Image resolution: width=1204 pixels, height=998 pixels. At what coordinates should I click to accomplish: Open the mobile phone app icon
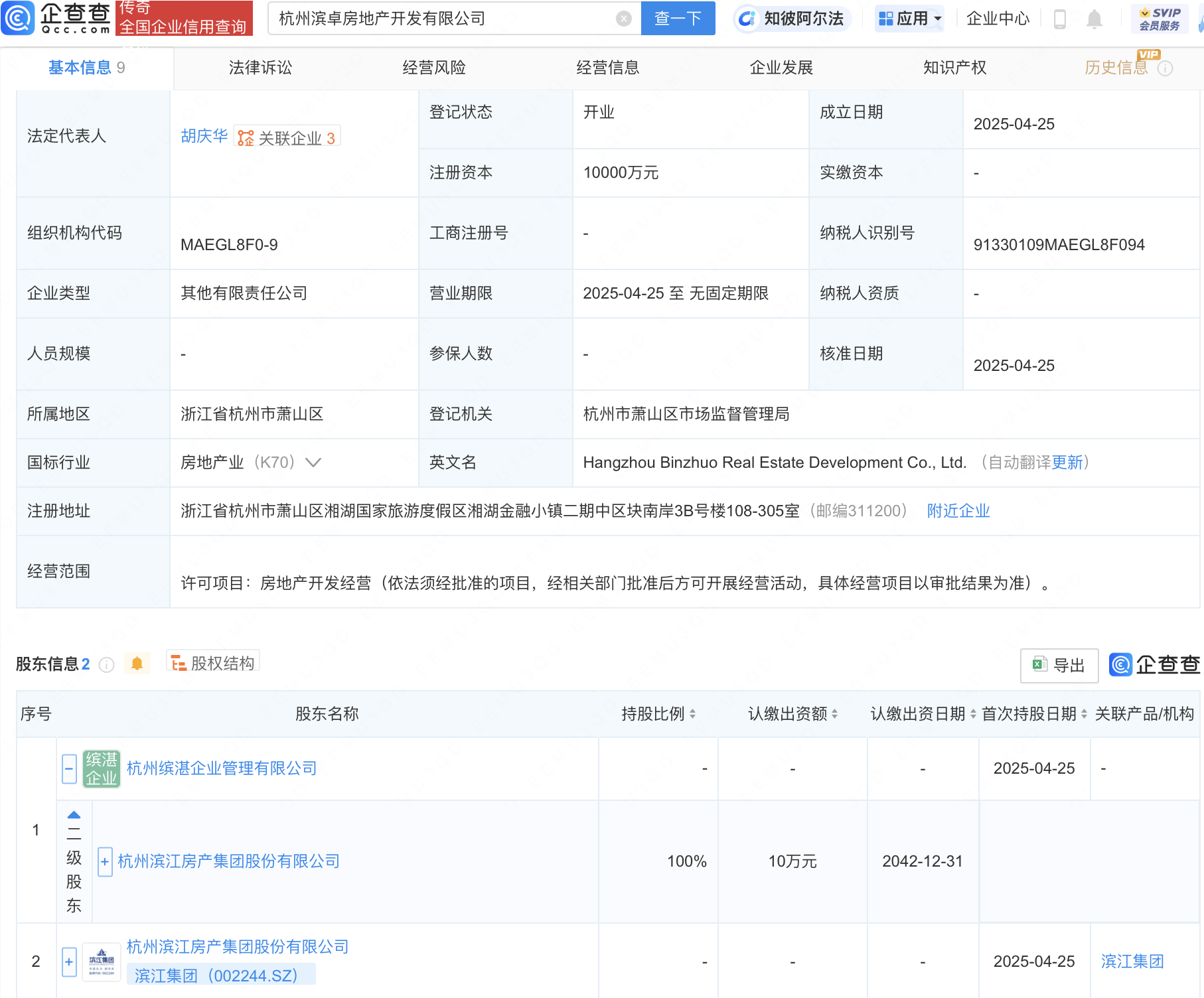pos(1060,19)
